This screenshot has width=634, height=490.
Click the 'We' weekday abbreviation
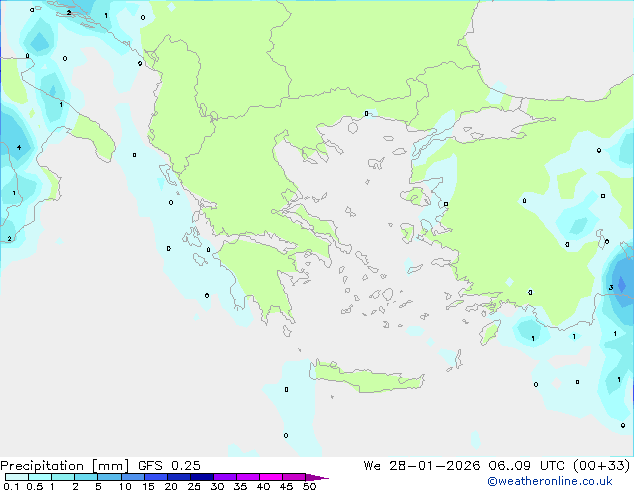(x=372, y=466)
